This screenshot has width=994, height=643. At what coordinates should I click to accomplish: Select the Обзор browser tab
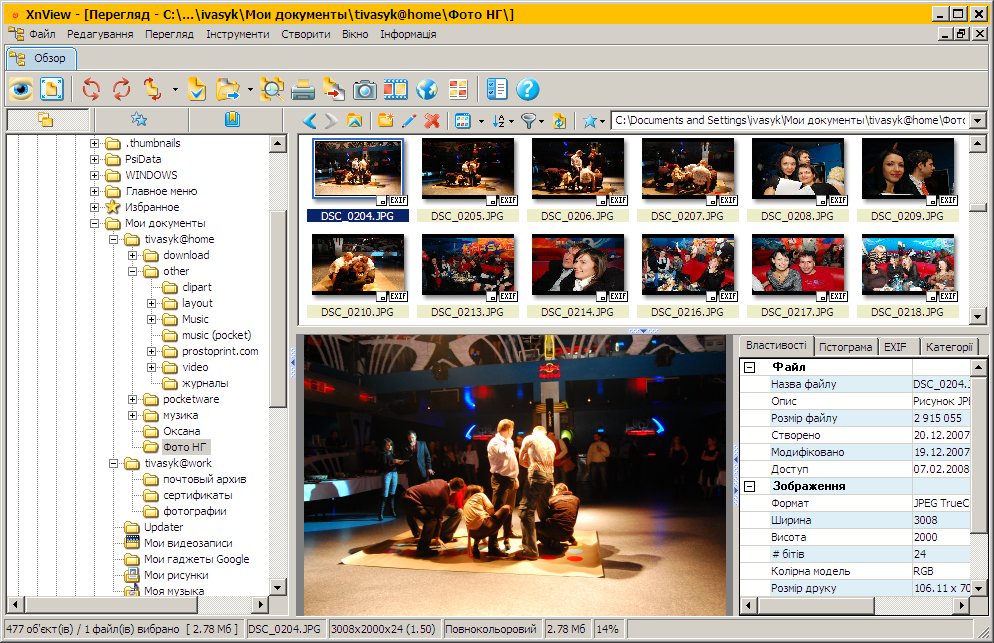pos(41,58)
